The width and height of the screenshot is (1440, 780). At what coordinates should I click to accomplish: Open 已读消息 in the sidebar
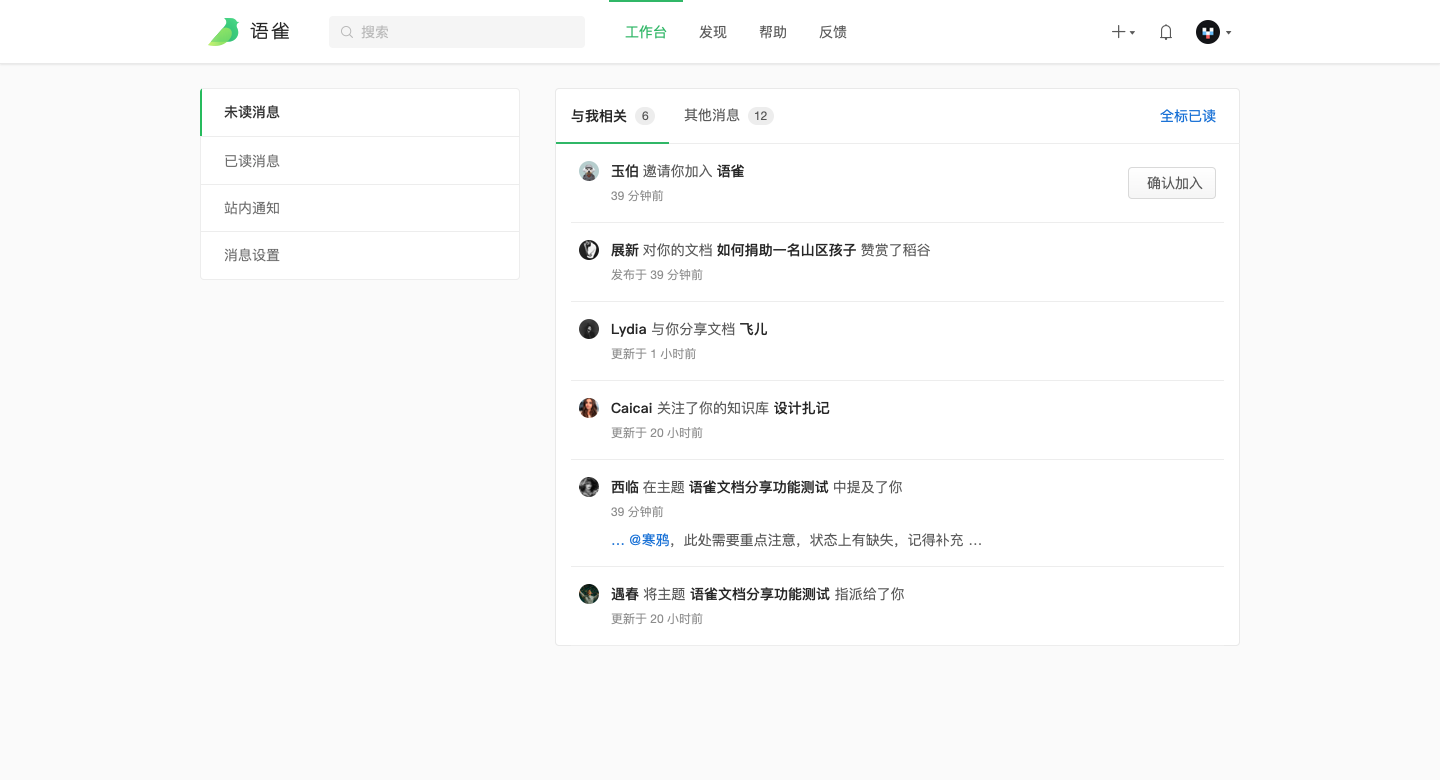252,161
